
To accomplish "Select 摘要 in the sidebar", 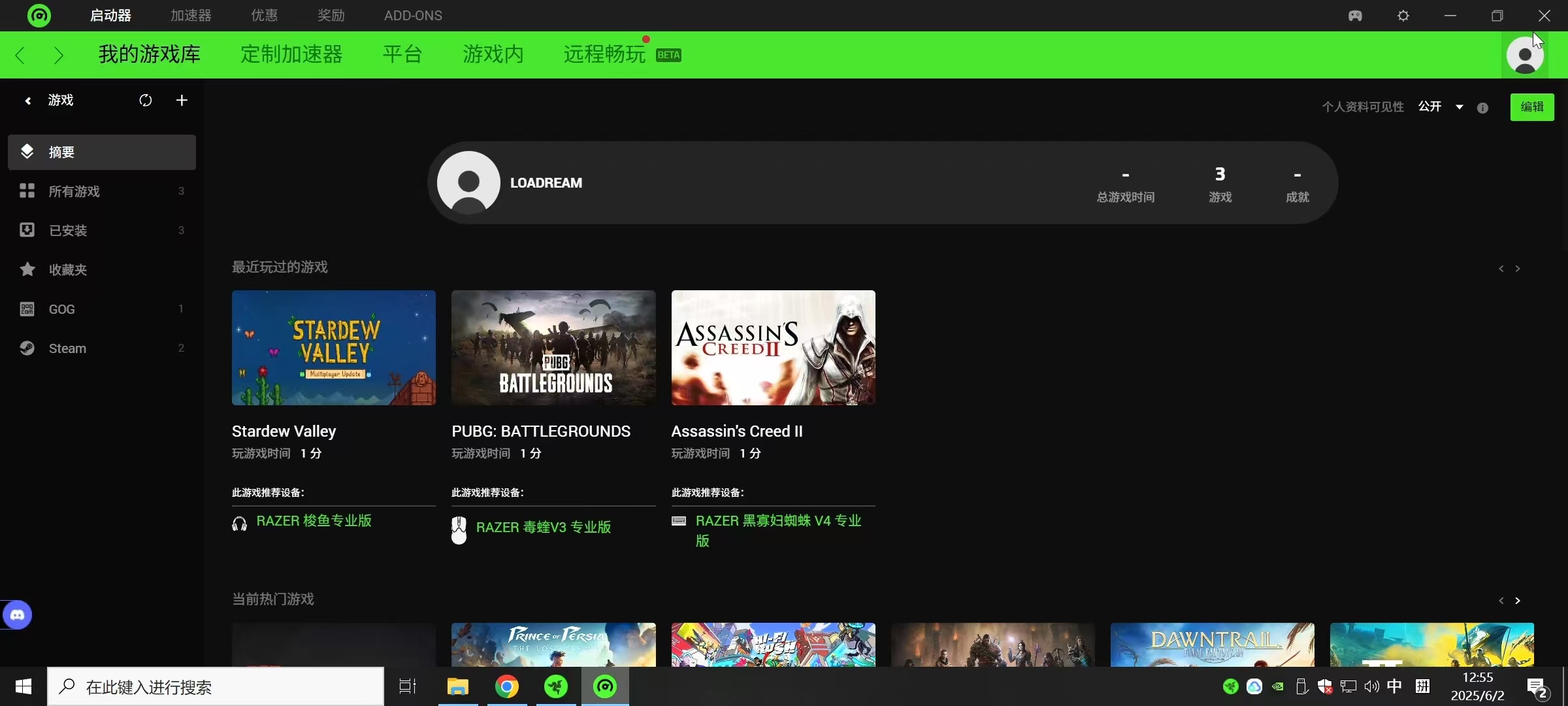I will (102, 152).
